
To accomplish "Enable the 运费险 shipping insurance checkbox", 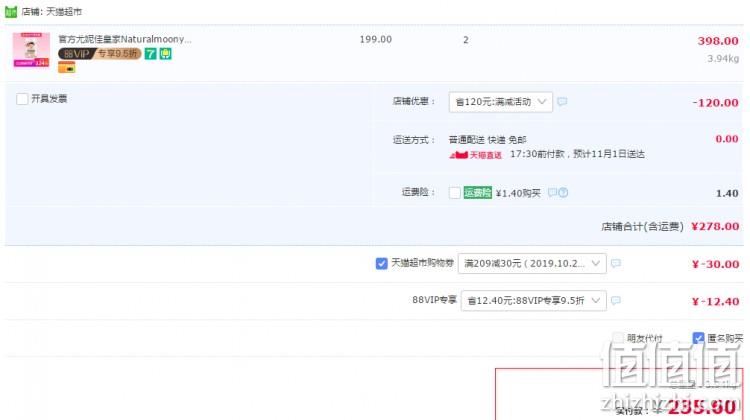I will [455, 193].
